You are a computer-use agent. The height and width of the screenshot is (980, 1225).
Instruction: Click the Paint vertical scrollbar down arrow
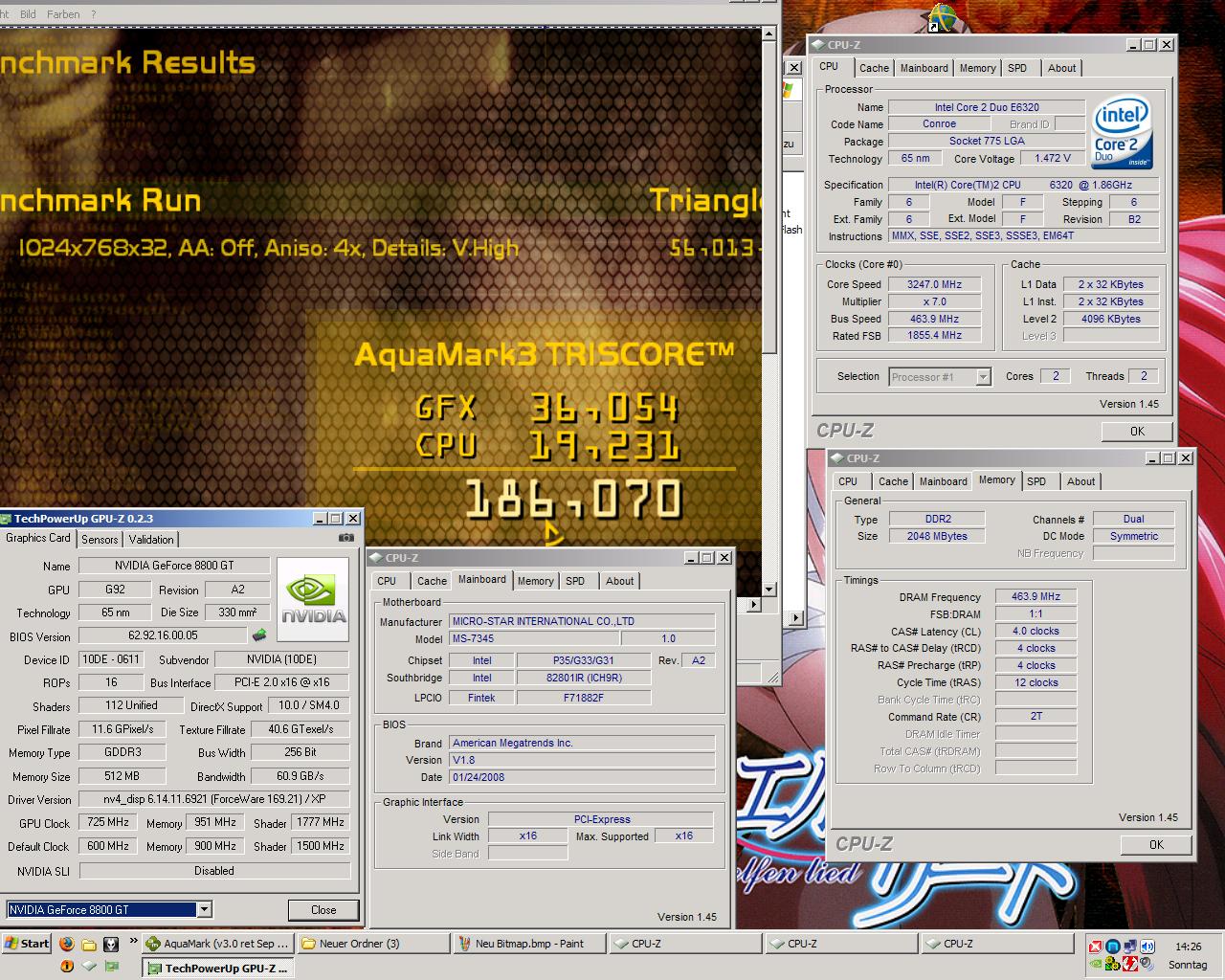tap(768, 590)
